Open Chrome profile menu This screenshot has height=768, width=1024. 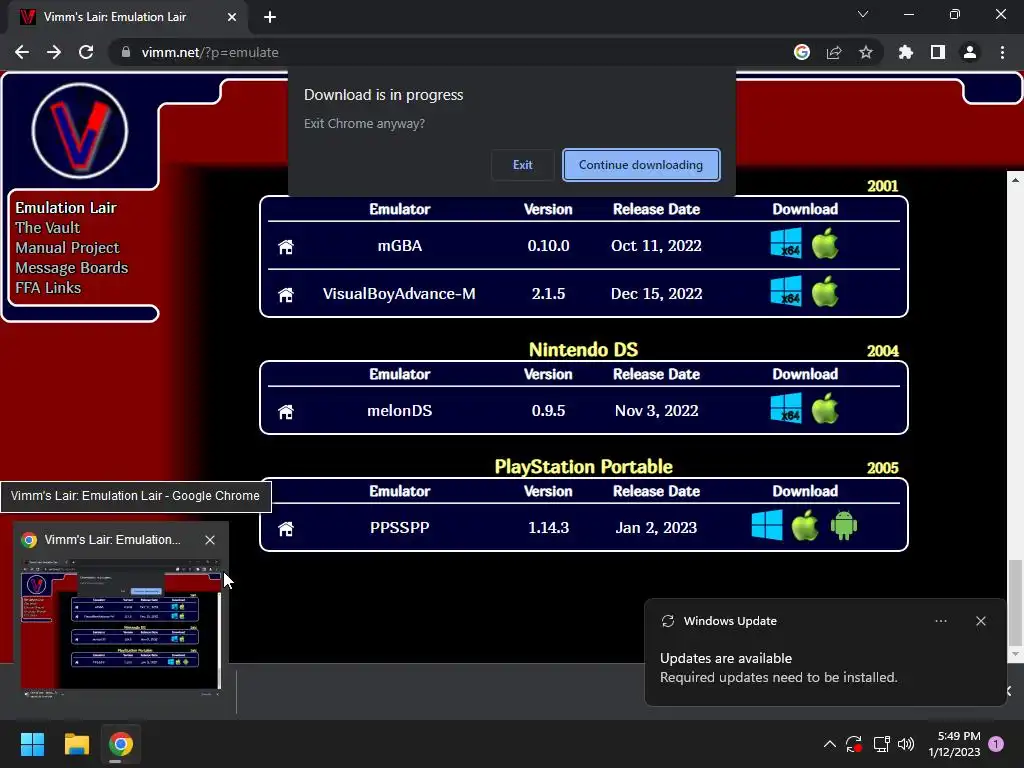click(970, 52)
